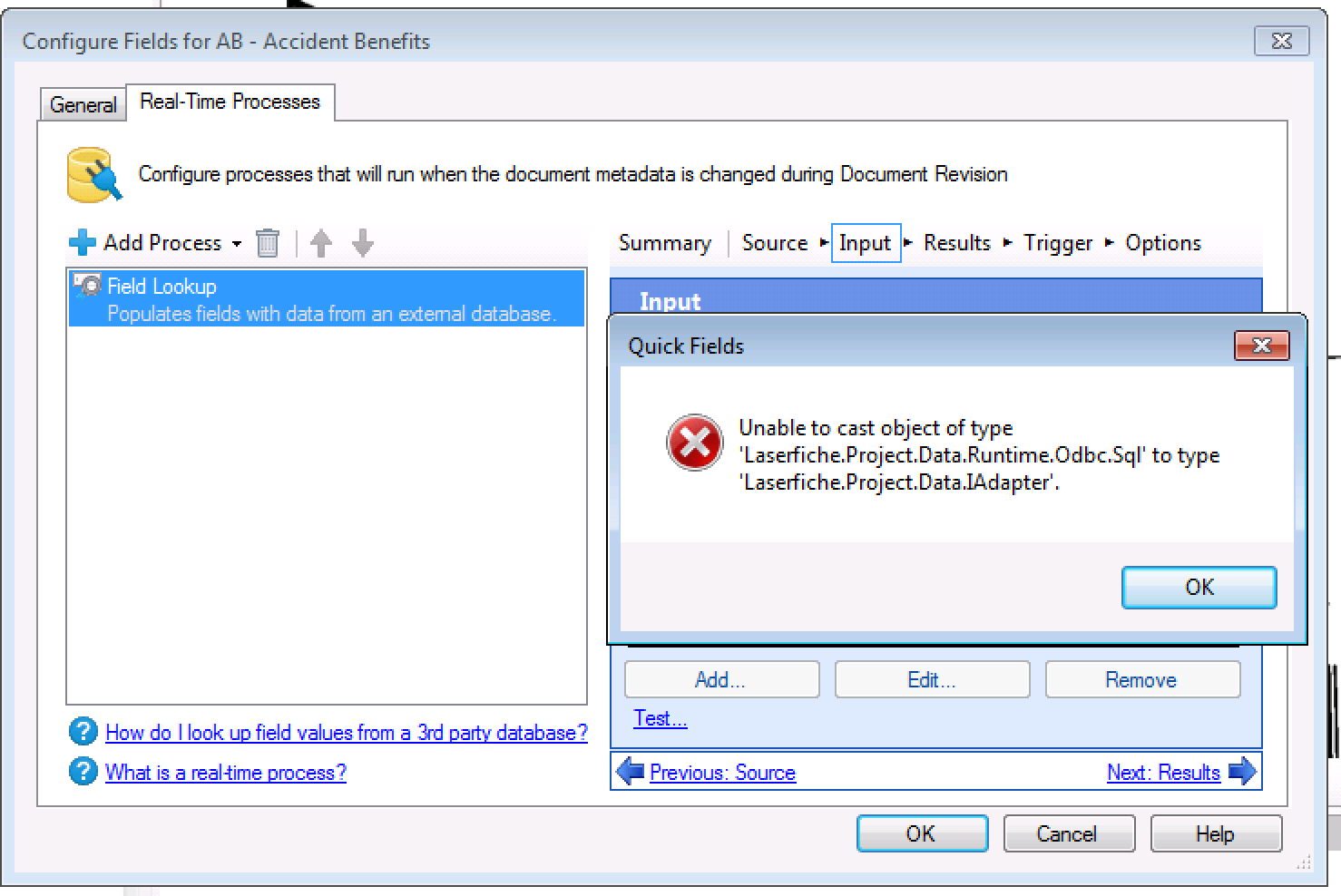
Task: Open the Add Process dropdown arrow
Action: (x=237, y=244)
